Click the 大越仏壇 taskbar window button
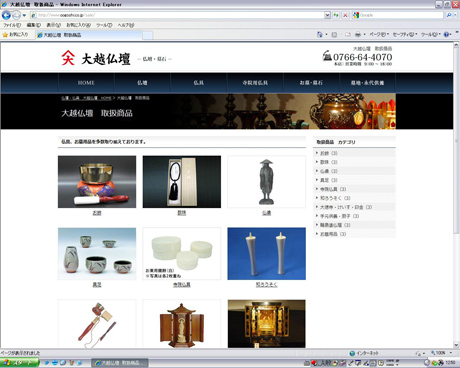The width and height of the screenshot is (460, 368). tap(120, 363)
